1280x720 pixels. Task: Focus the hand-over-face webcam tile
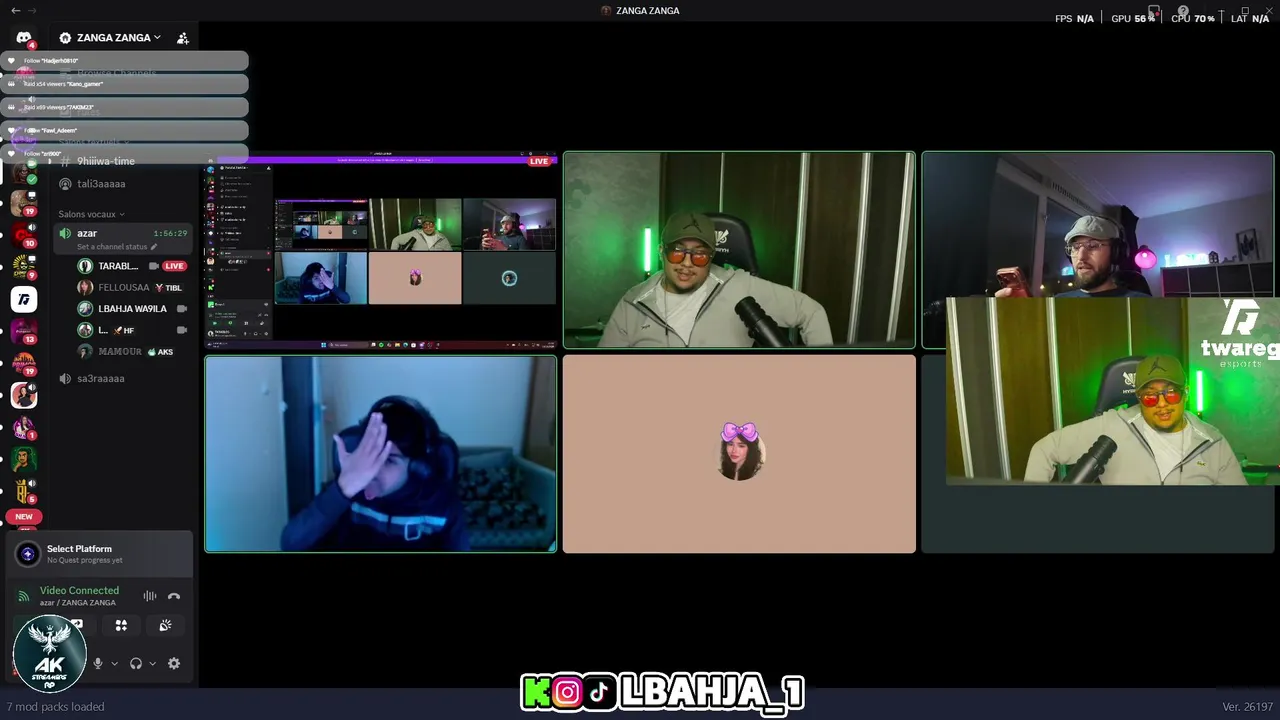pyautogui.click(x=381, y=454)
